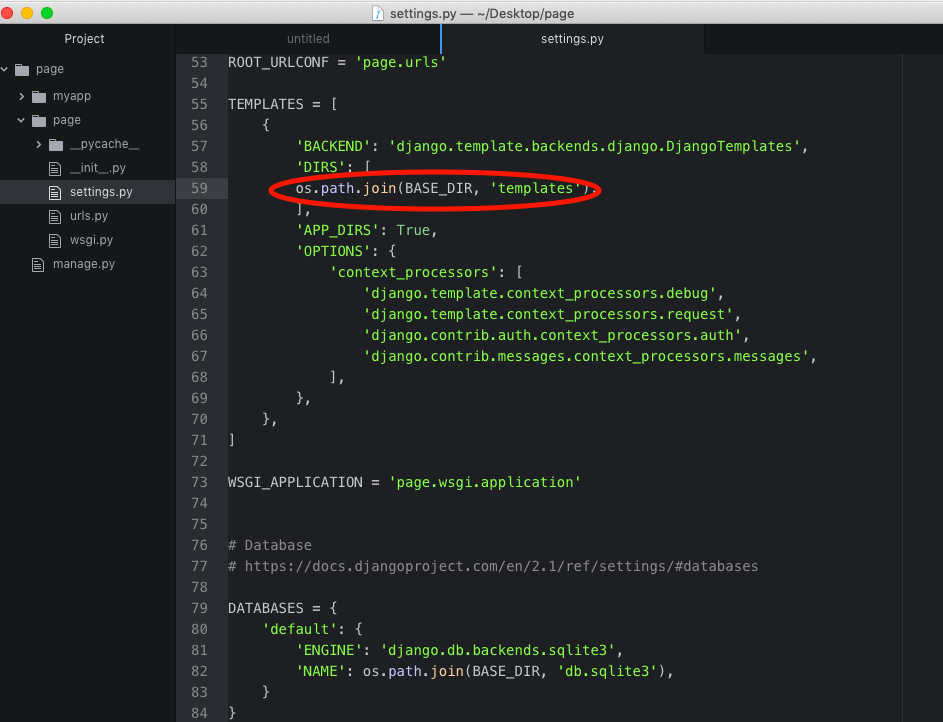Open __init__.py from the project tree

(x=98, y=168)
